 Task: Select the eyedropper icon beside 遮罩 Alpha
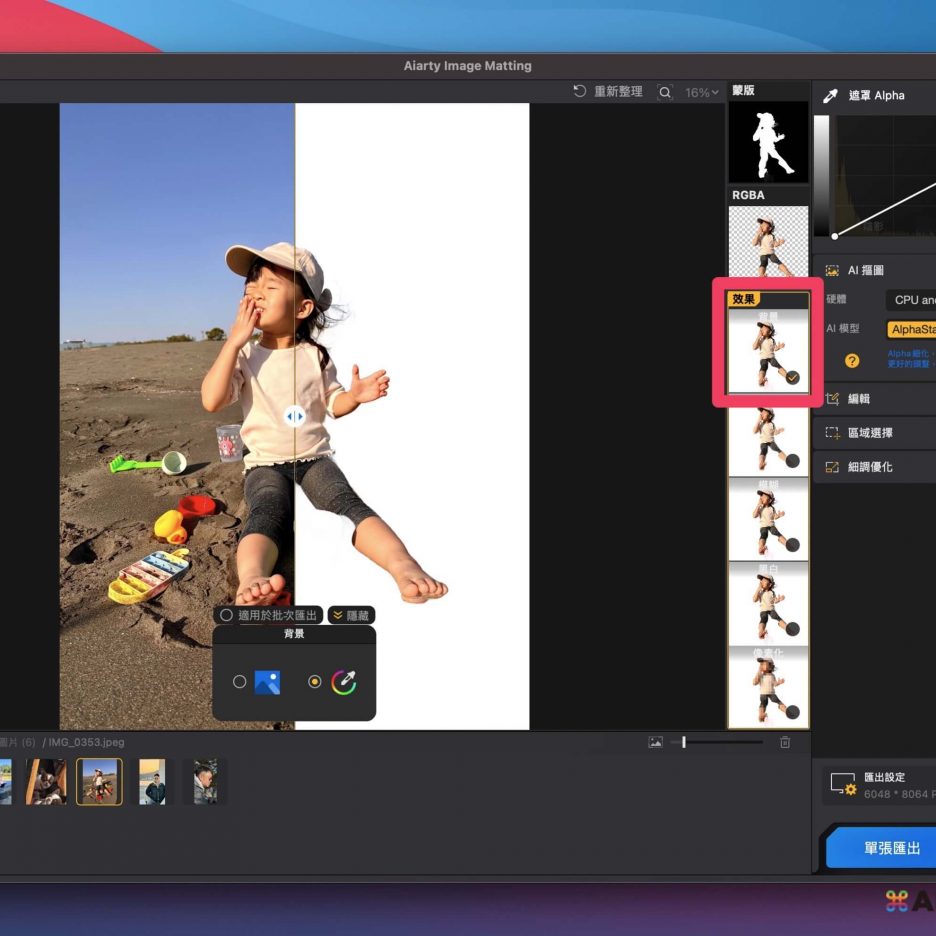tap(829, 96)
